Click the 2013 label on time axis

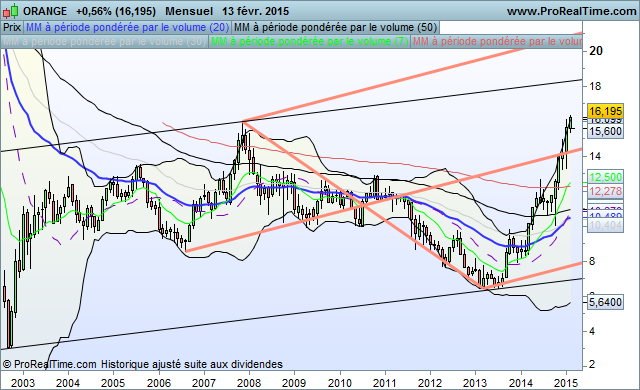[x=475, y=383]
